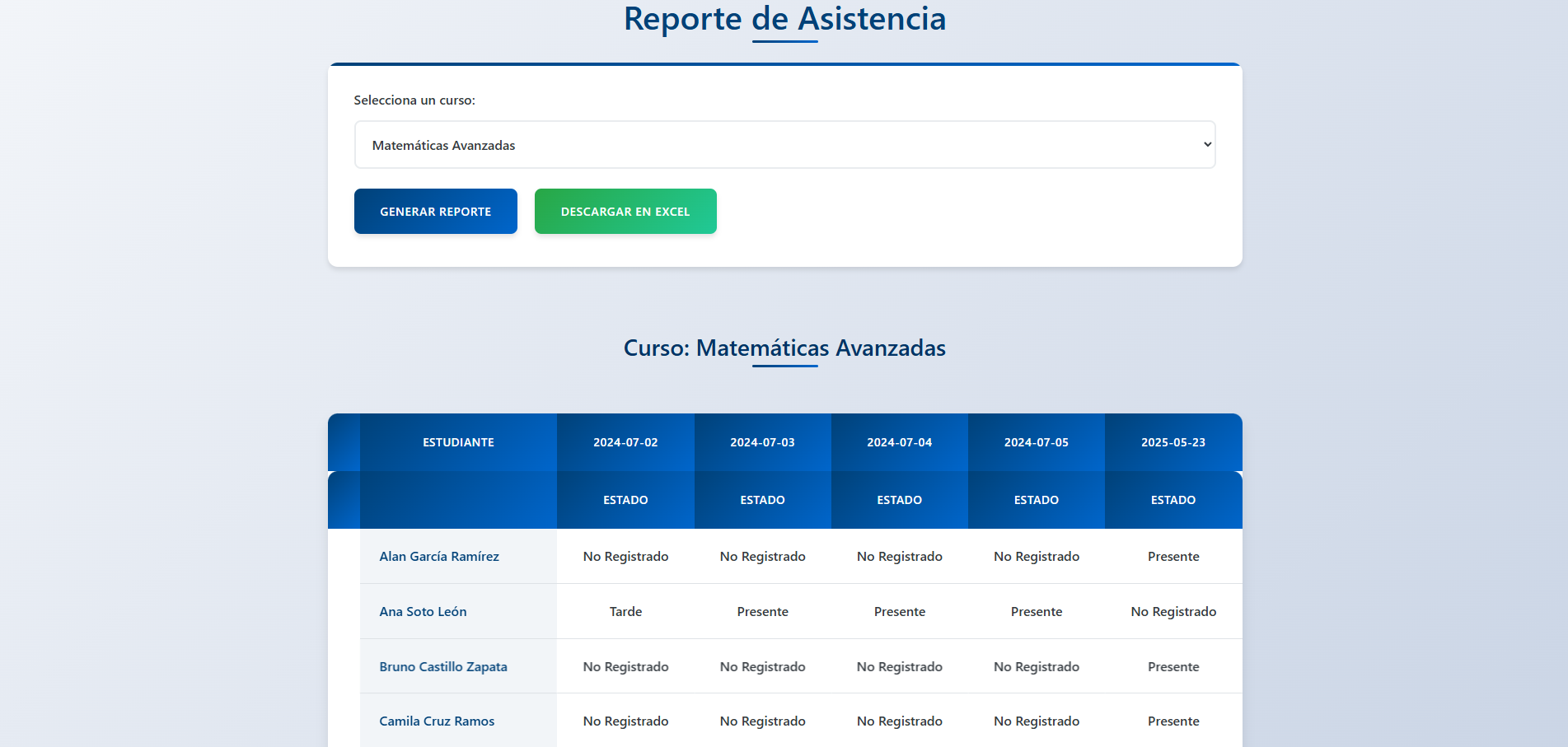Click the DESCARGAR EN EXCEL button
This screenshot has width=1568, height=747.
pyautogui.click(x=625, y=211)
